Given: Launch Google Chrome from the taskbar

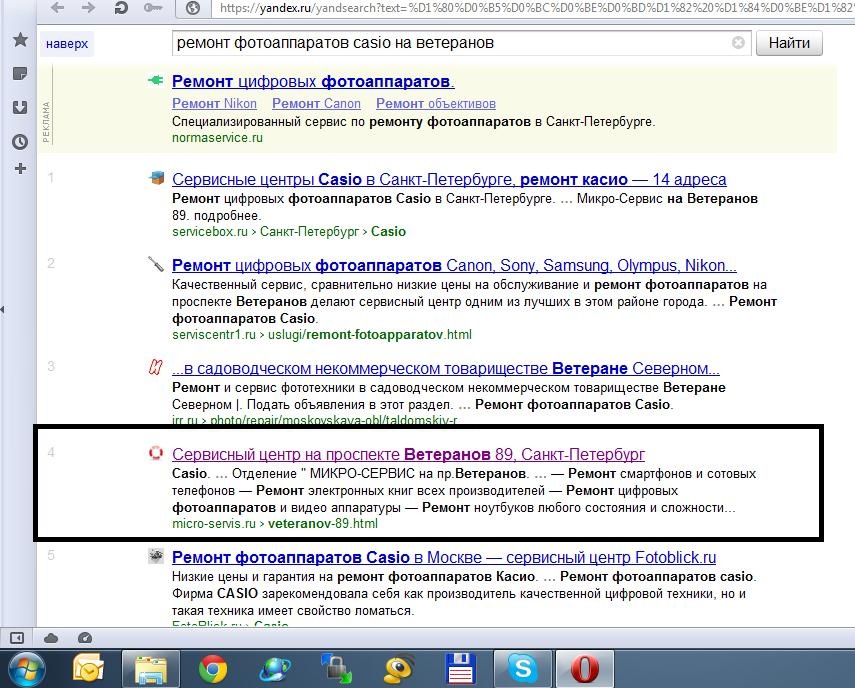Looking at the screenshot, I should [213, 669].
